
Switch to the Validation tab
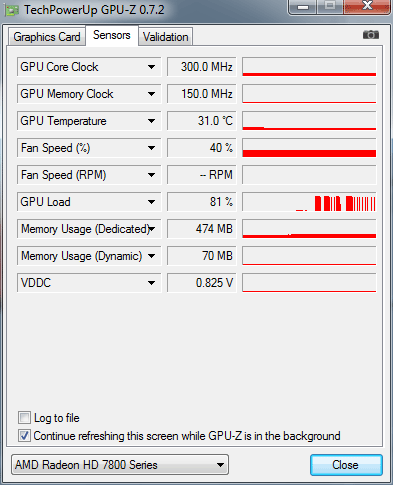[165, 37]
